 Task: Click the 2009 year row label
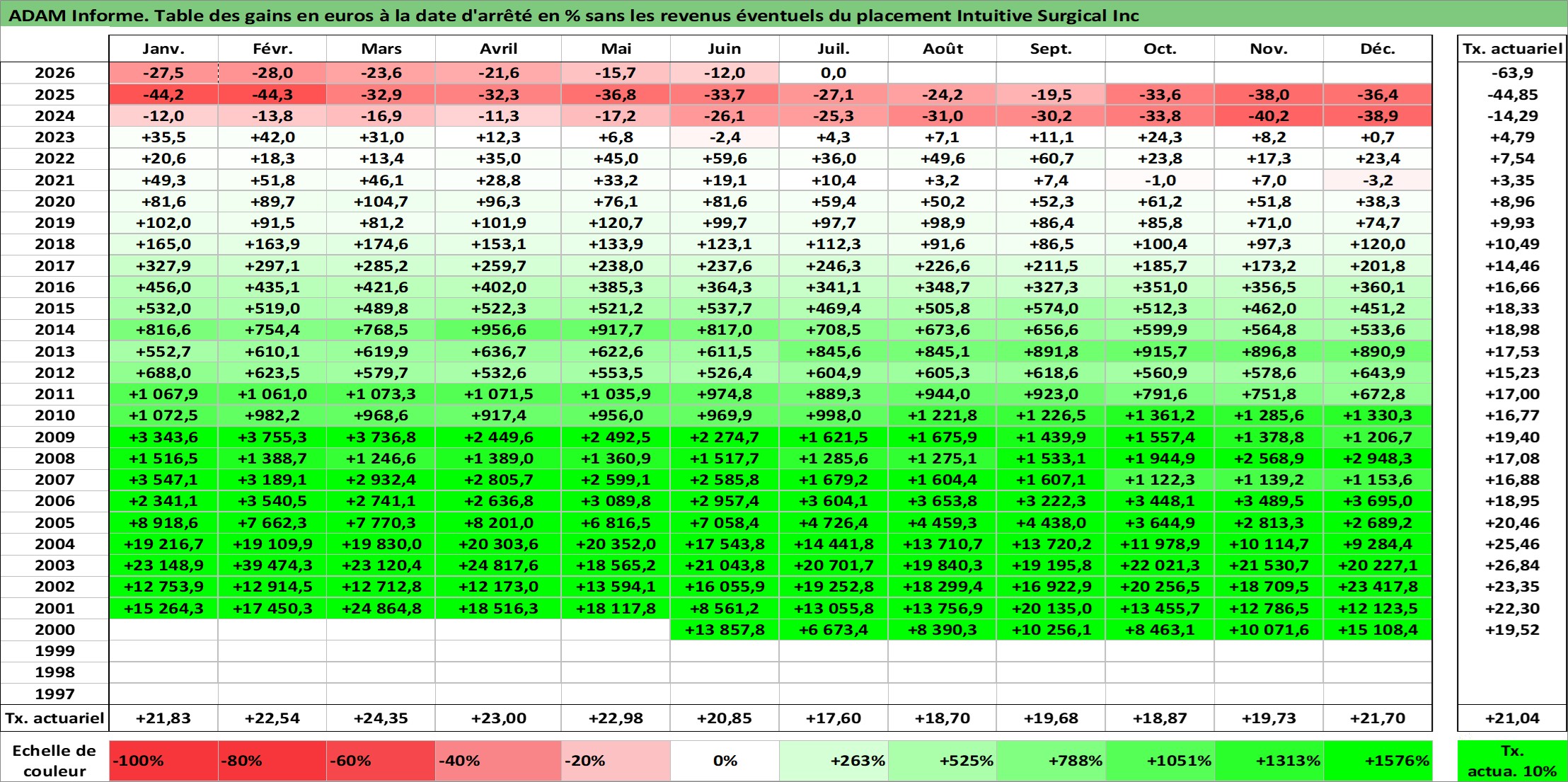[x=54, y=437]
